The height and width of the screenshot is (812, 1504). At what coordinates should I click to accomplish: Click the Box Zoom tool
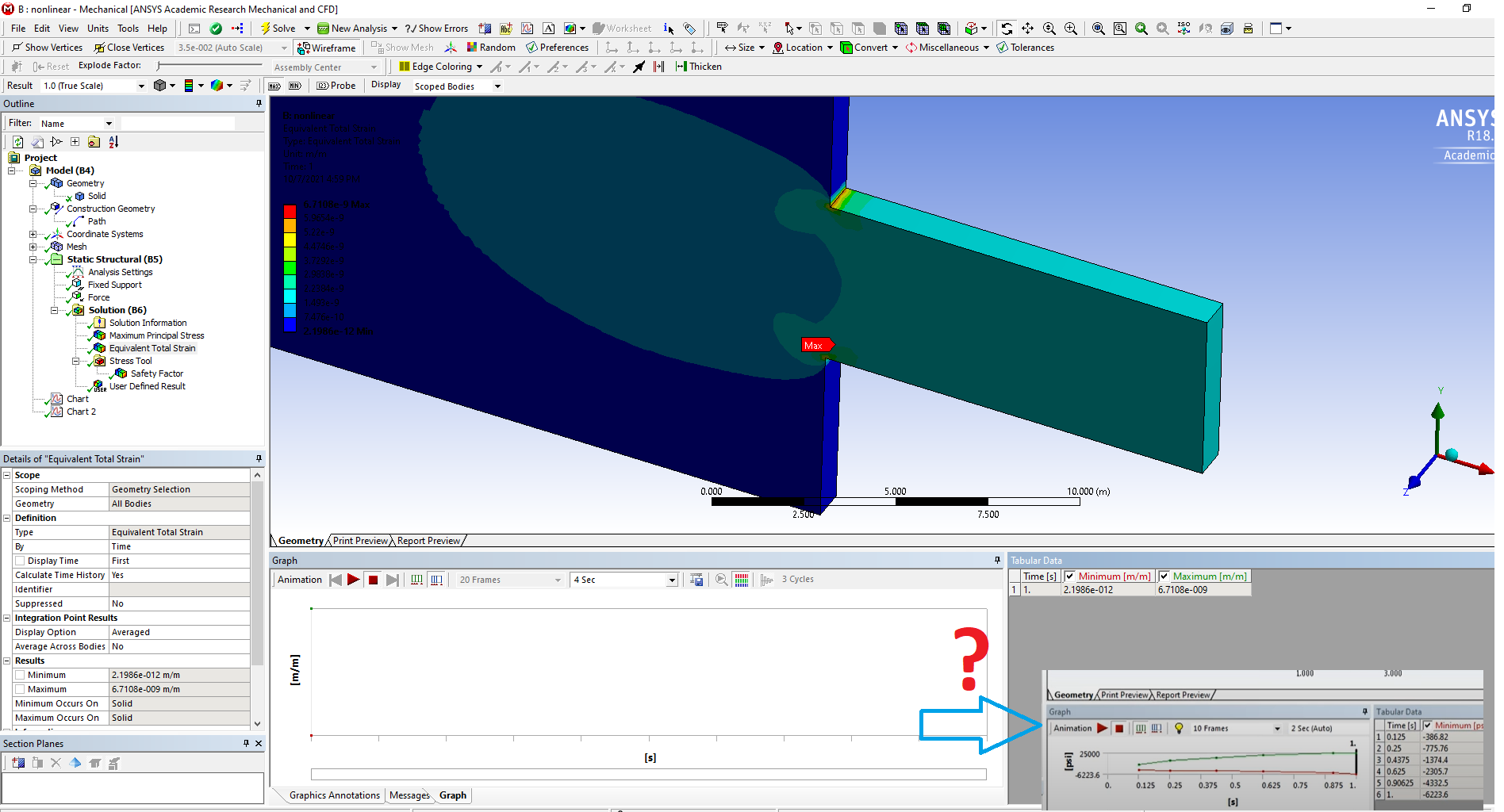1071,29
